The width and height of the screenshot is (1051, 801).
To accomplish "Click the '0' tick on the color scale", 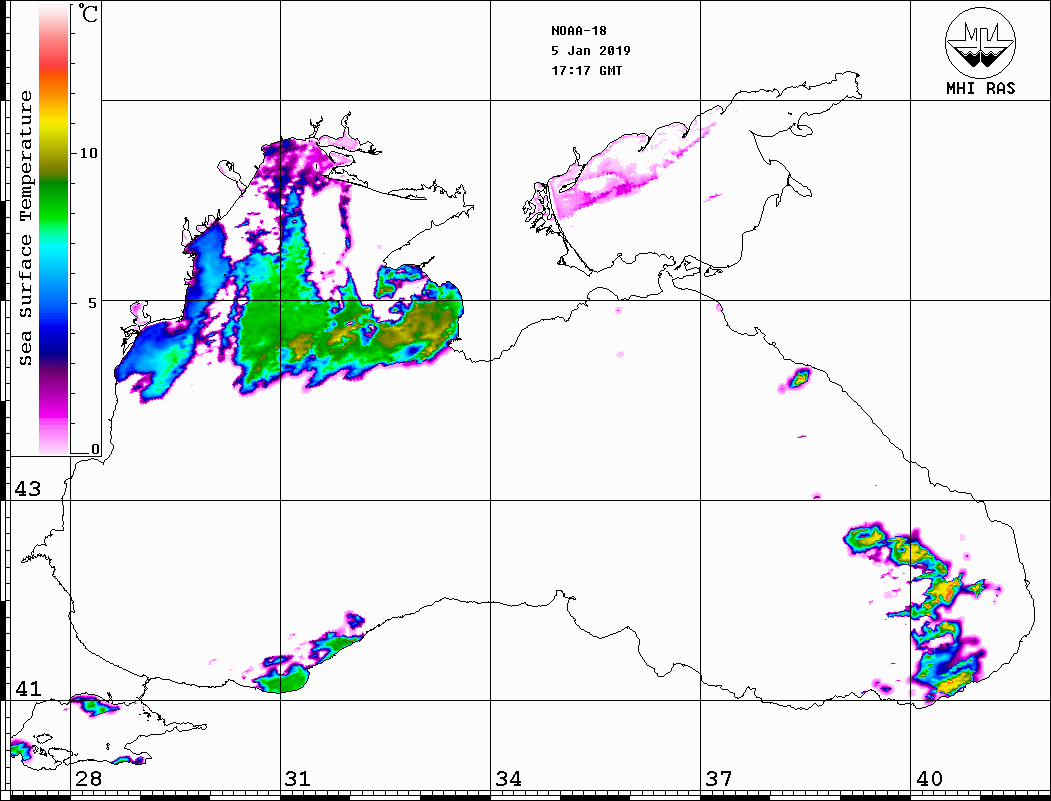I will (x=95, y=449).
